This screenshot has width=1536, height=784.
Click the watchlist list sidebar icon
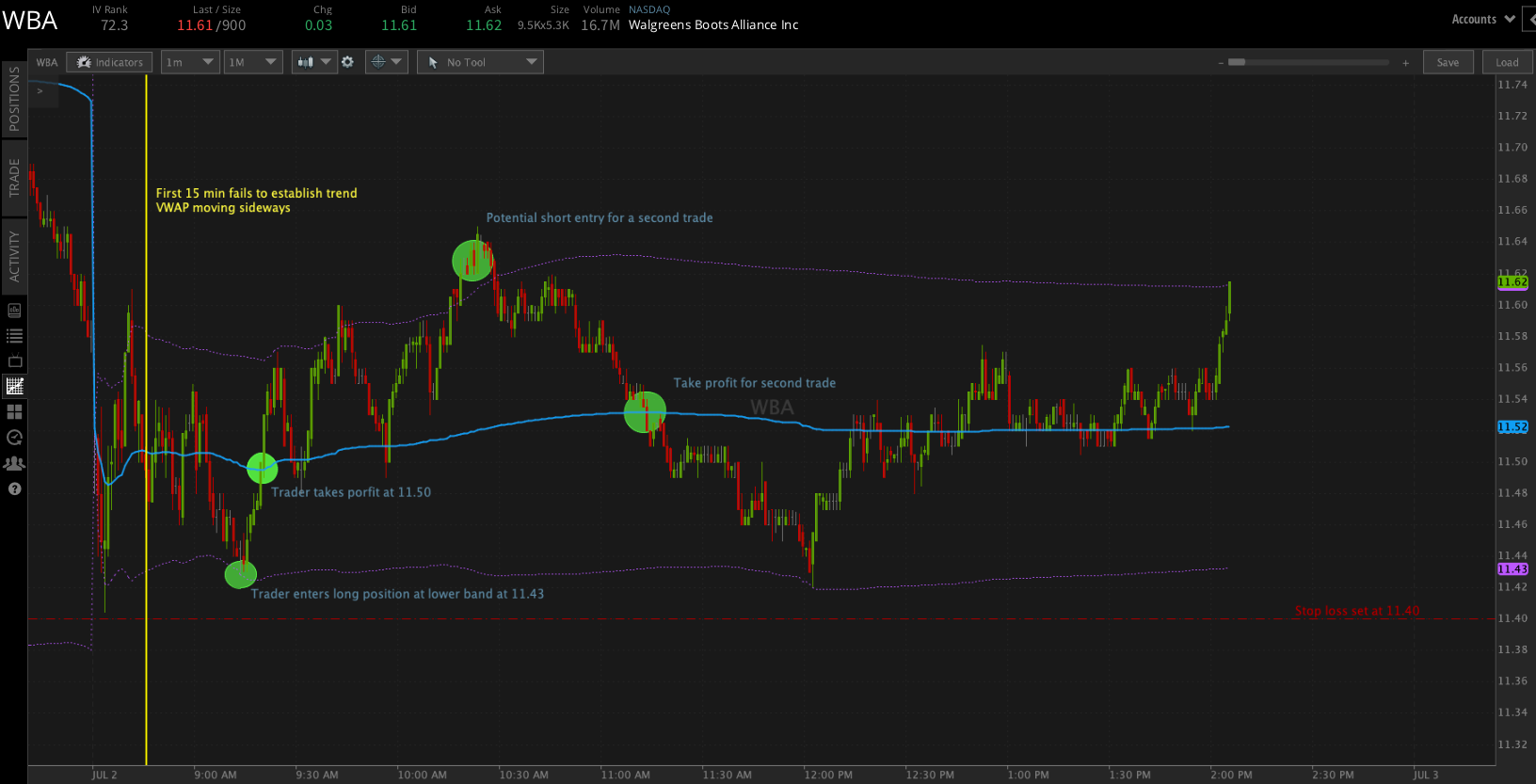14,335
